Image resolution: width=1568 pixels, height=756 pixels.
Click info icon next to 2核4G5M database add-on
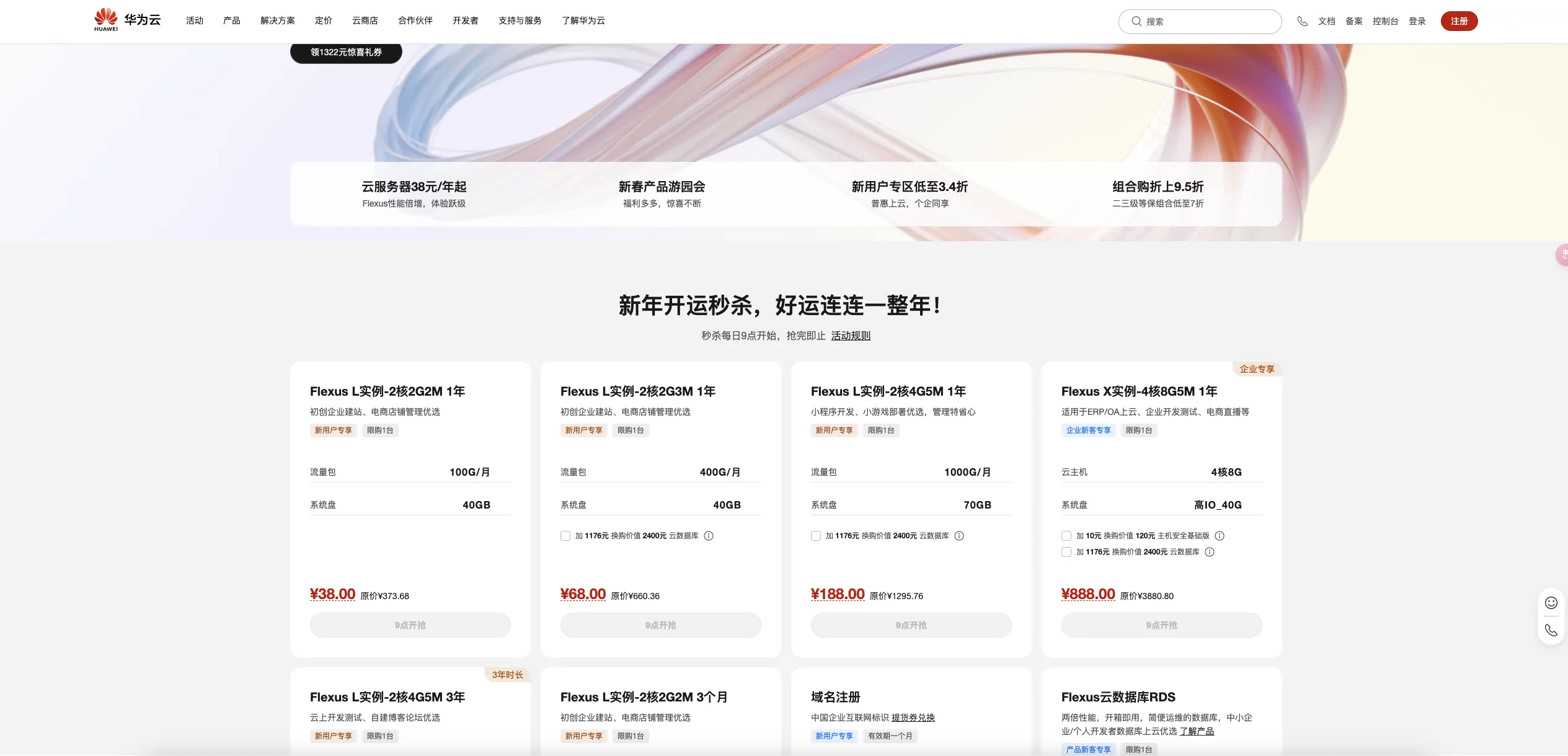[x=959, y=536]
